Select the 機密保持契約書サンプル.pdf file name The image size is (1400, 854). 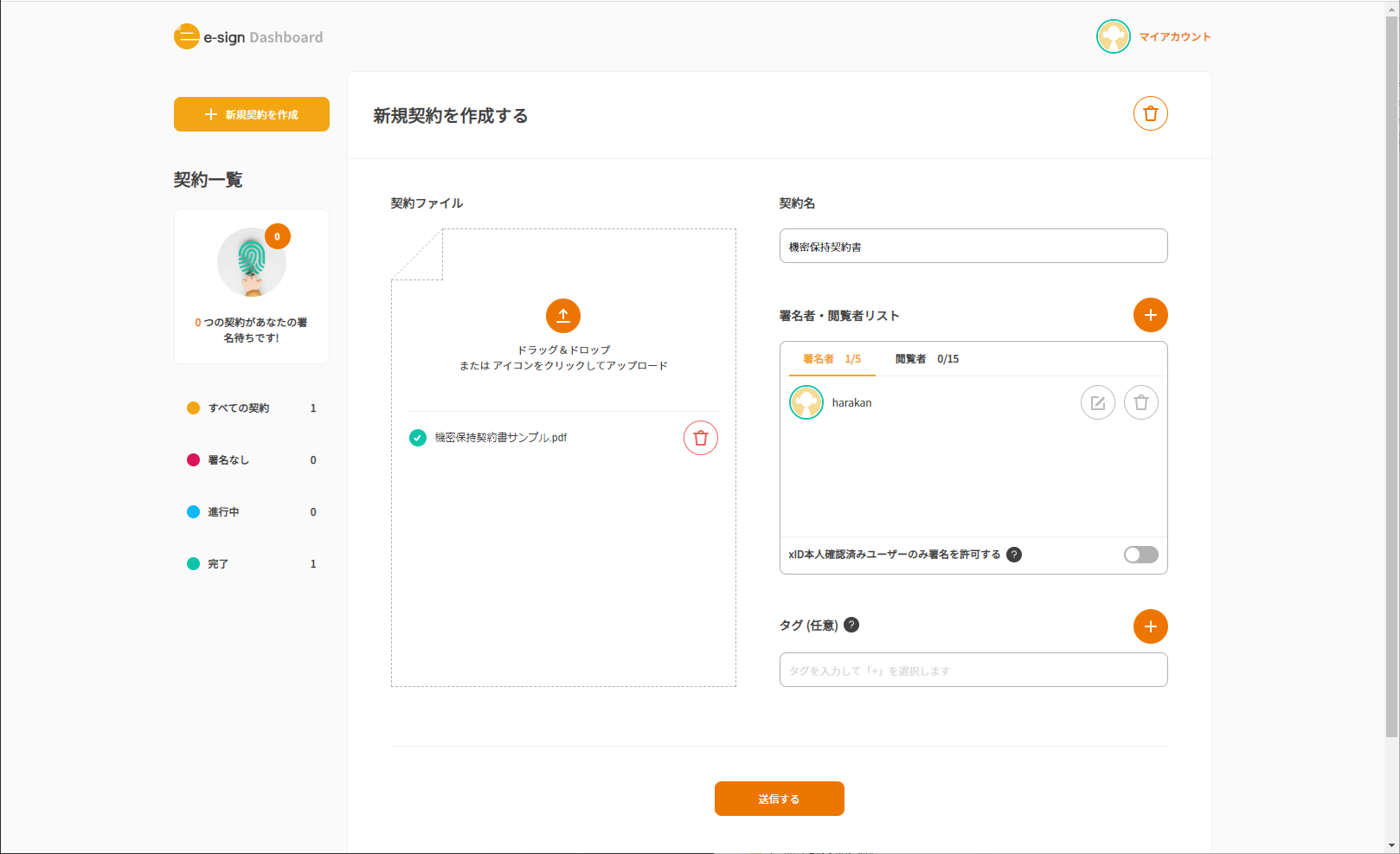point(501,438)
